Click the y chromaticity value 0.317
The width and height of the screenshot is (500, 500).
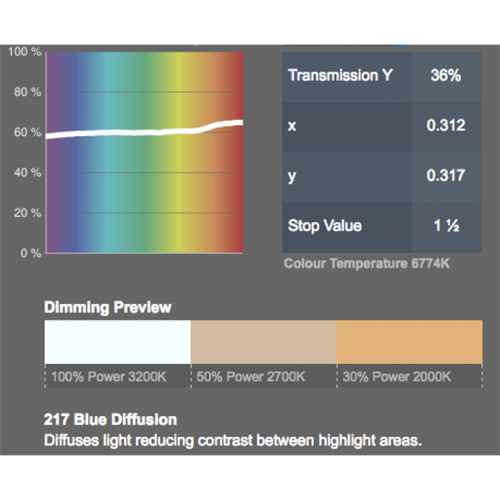point(446,177)
